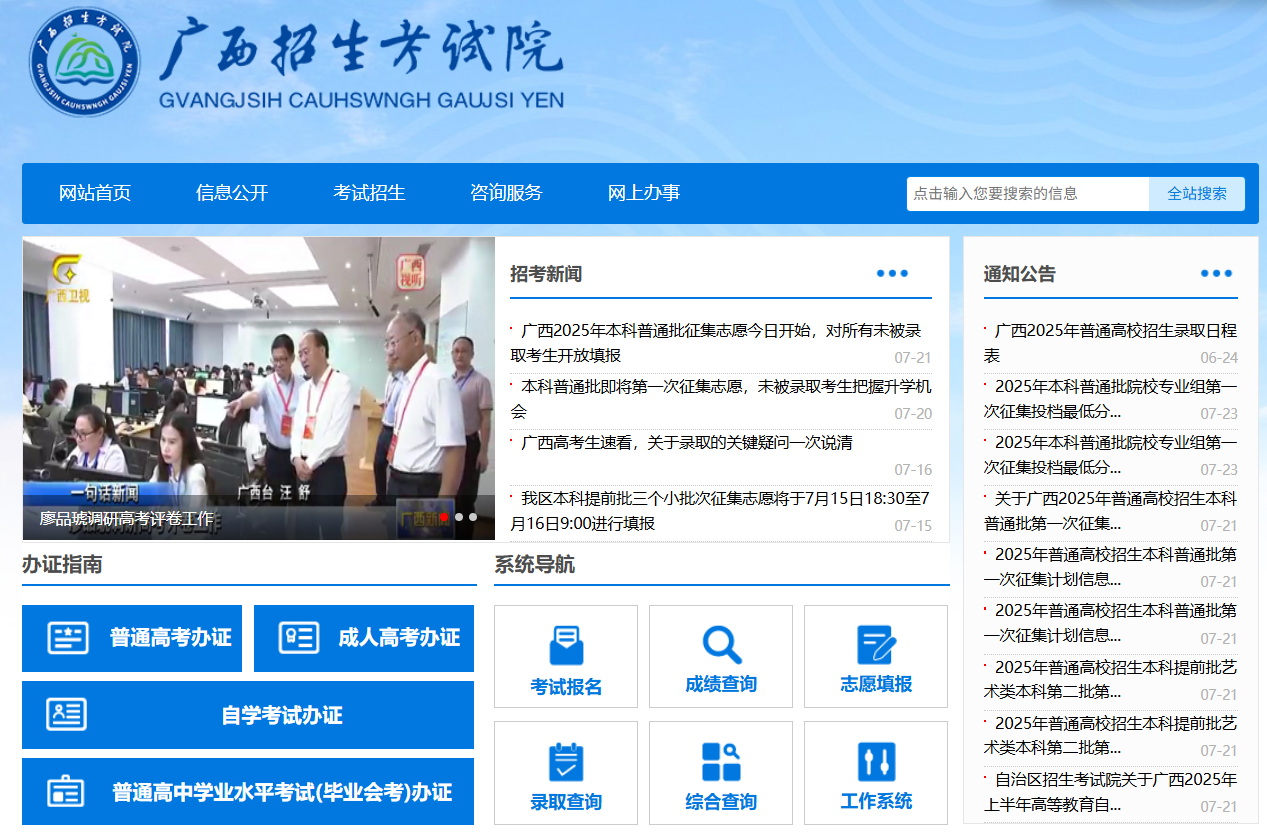The height and width of the screenshot is (837, 1267).
Task: Click date 07-15 in news list
Action: pyautogui.click(x=913, y=526)
